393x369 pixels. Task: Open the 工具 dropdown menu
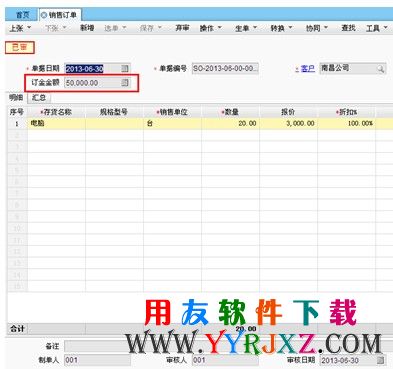click(377, 28)
